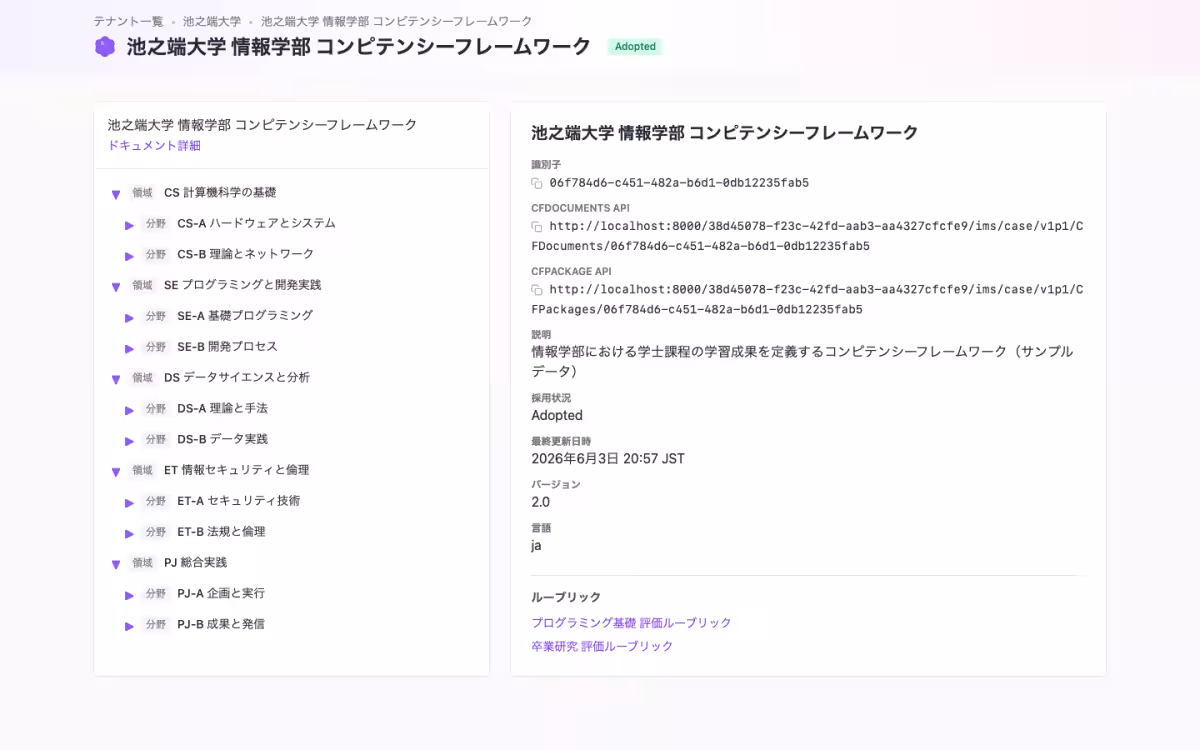Image resolution: width=1200 pixels, height=750 pixels.
Task: Select DS データサイエンスと分析 row text
Action: 237,378
